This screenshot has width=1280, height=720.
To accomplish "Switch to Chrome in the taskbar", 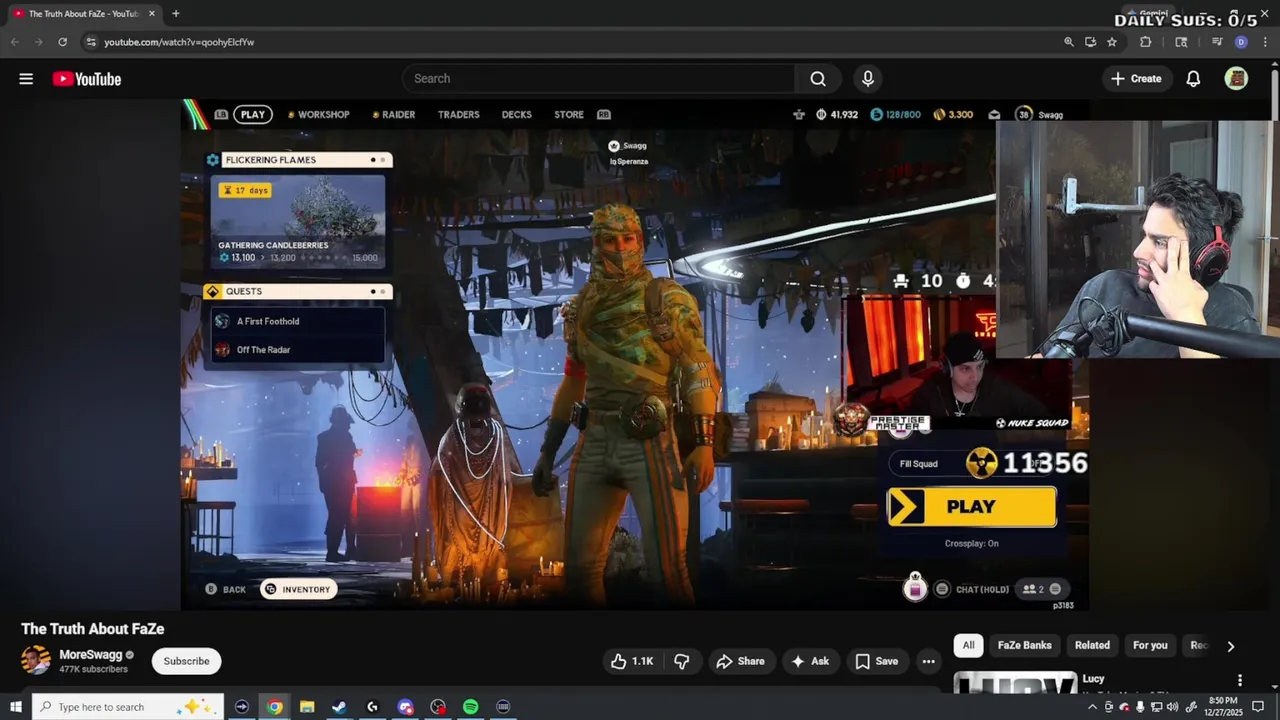I will coord(274,707).
